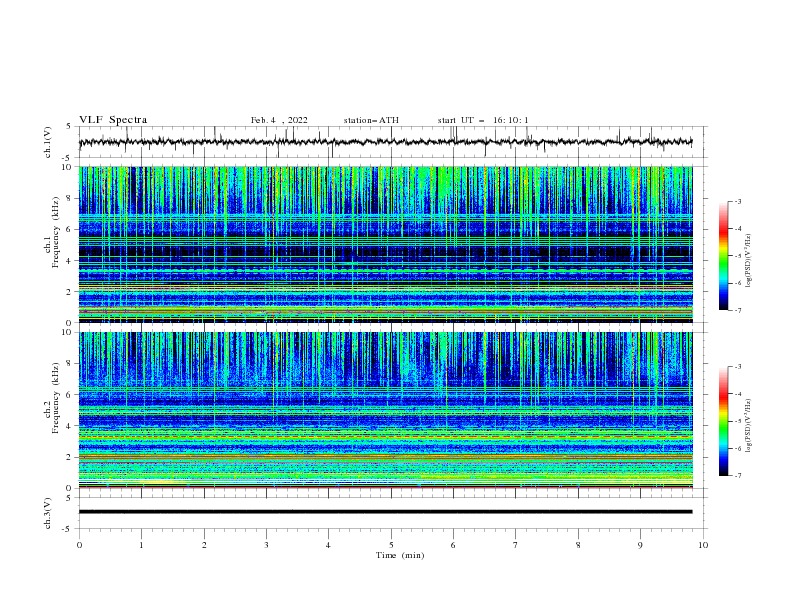Screen dimensions: 792x612
Task: Click the 'station=ATH' label
Action: [x=371, y=120]
